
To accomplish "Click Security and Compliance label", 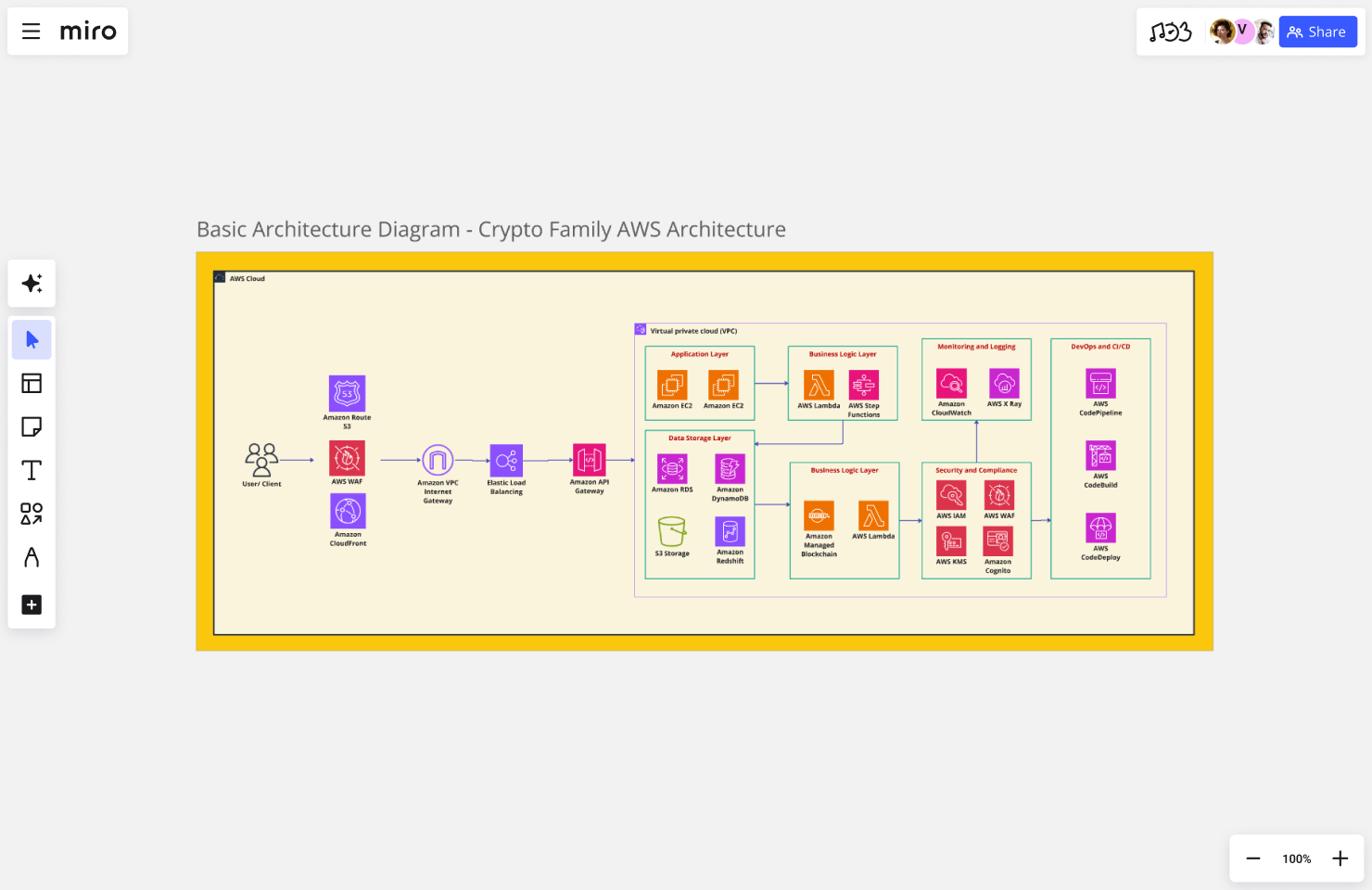I will pos(976,471).
